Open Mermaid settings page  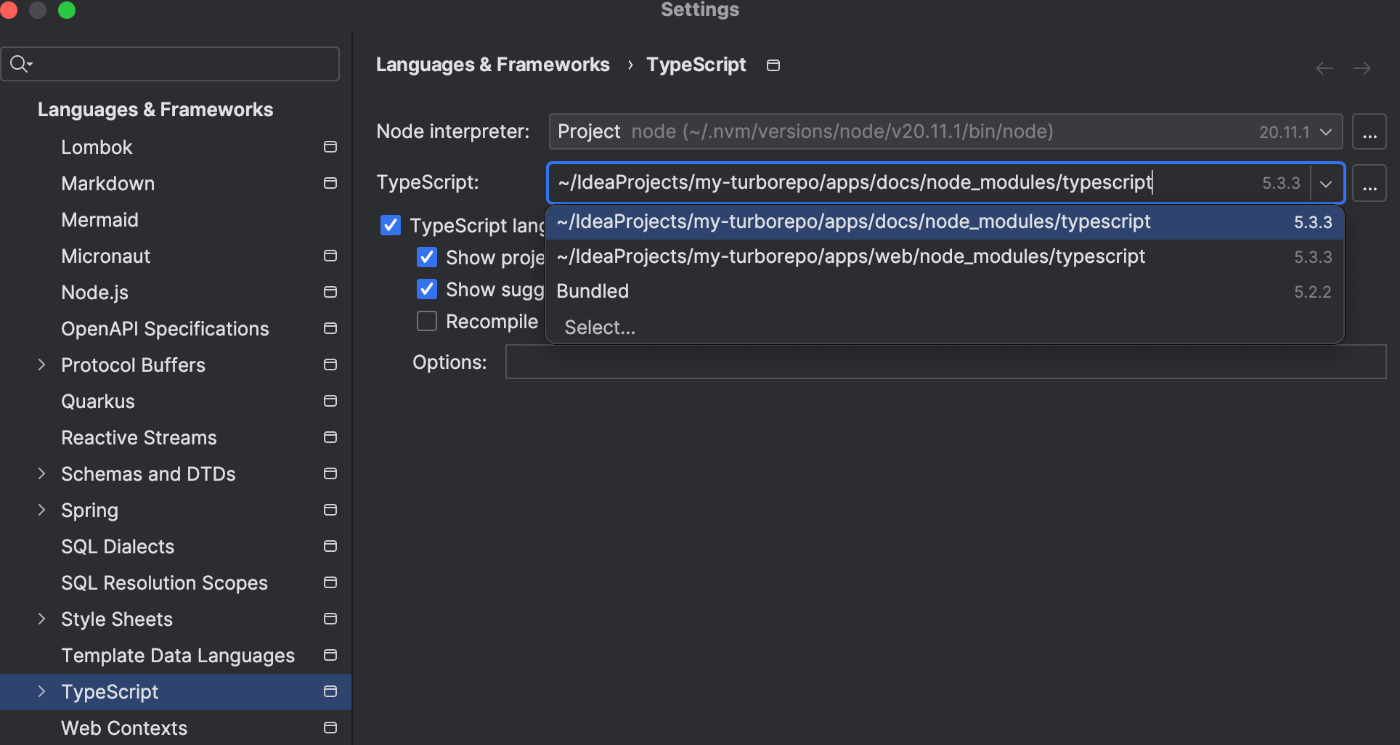tap(100, 220)
